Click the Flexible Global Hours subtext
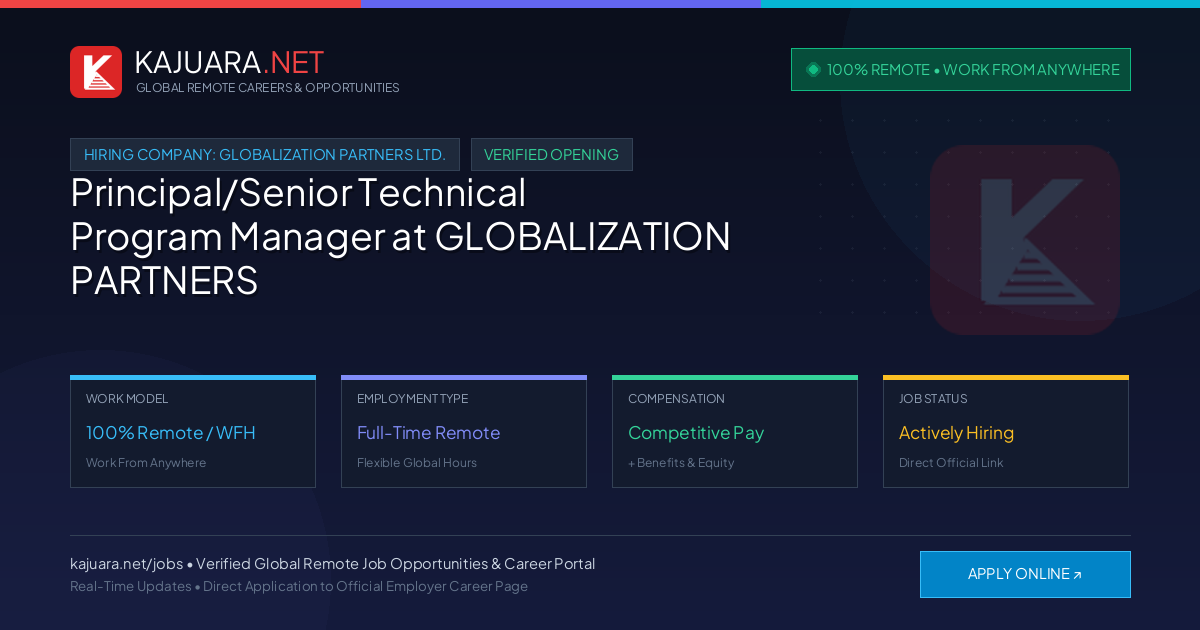Image resolution: width=1200 pixels, height=630 pixels. click(x=417, y=463)
